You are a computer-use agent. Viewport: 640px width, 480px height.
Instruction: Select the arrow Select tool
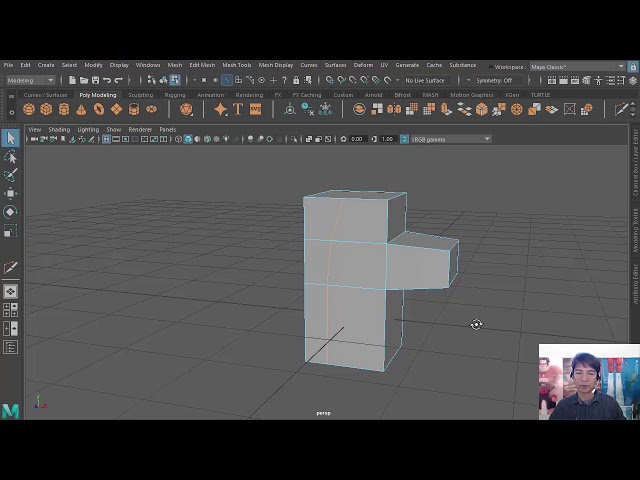(10, 138)
